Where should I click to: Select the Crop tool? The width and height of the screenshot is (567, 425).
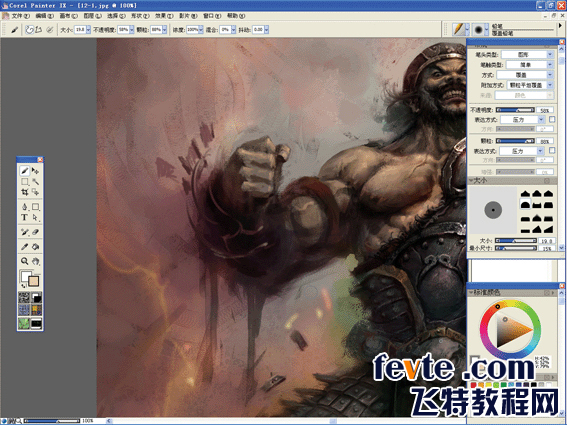[x=25, y=192]
